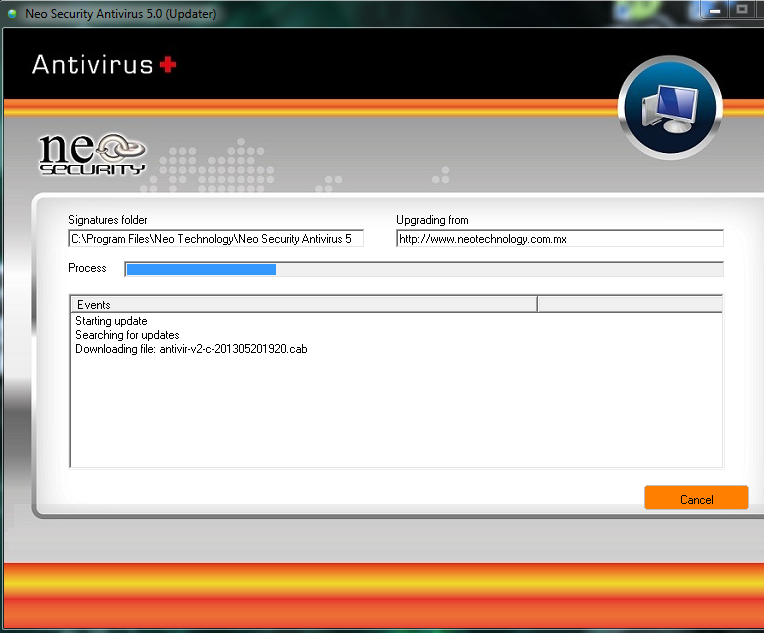This screenshot has width=764, height=633.
Task: Click the Events column header
Action: (x=304, y=305)
